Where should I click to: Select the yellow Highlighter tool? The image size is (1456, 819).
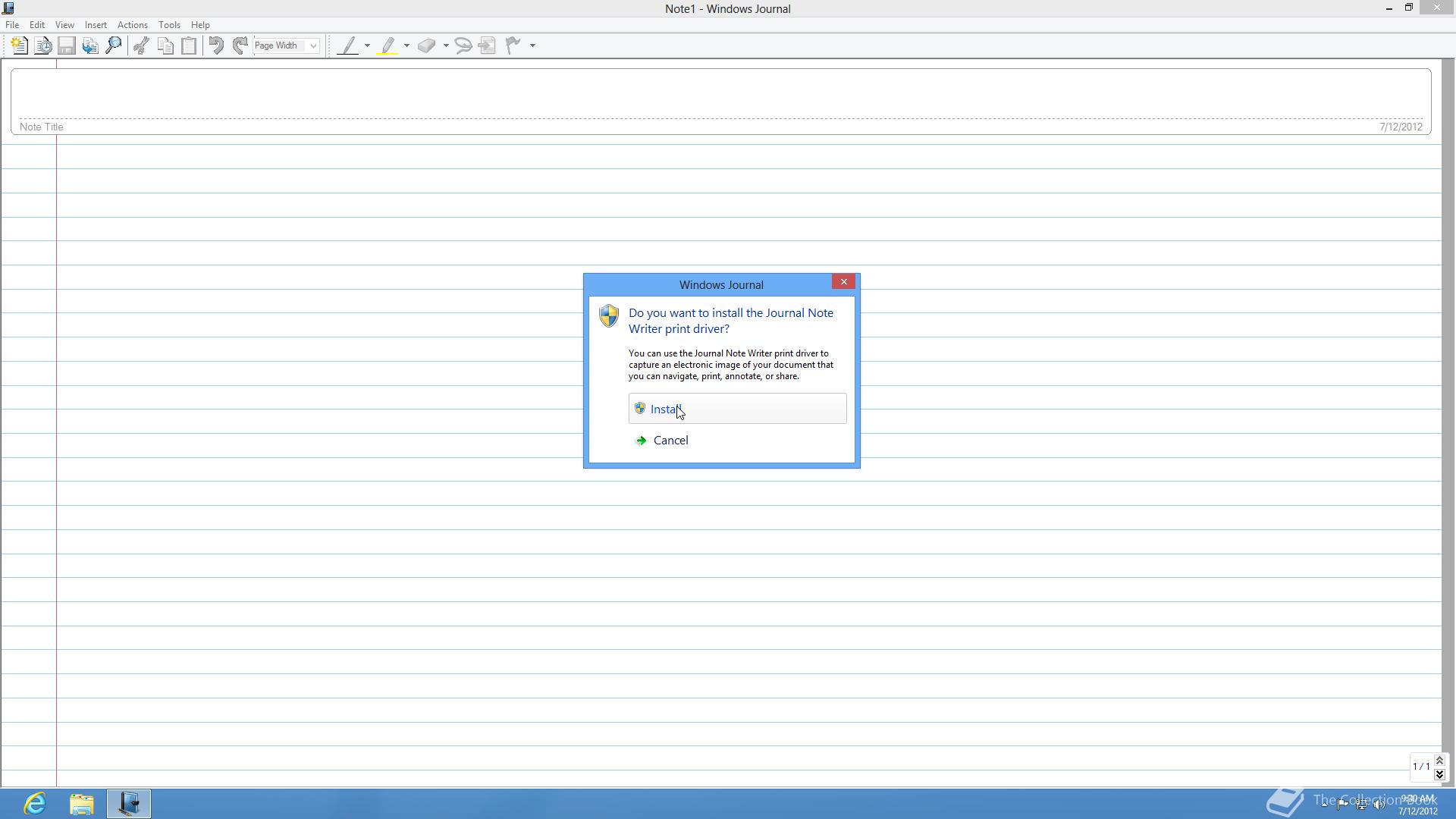click(x=388, y=45)
